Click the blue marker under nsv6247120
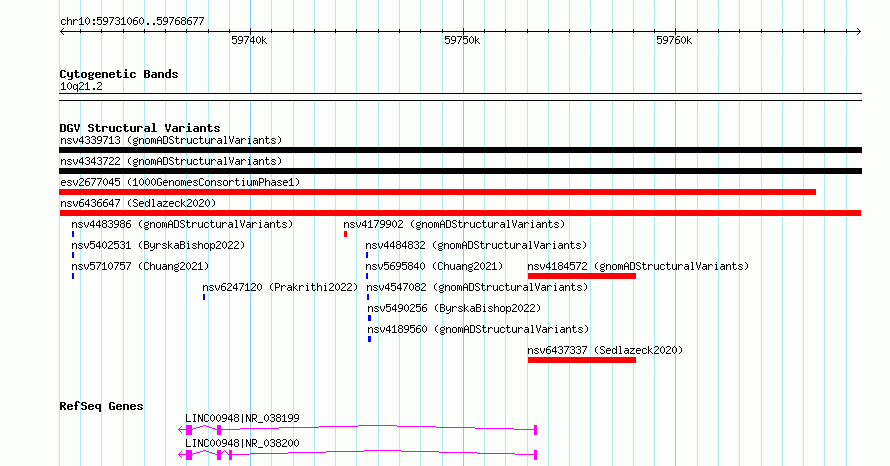The height and width of the screenshot is (466, 890). [x=204, y=297]
